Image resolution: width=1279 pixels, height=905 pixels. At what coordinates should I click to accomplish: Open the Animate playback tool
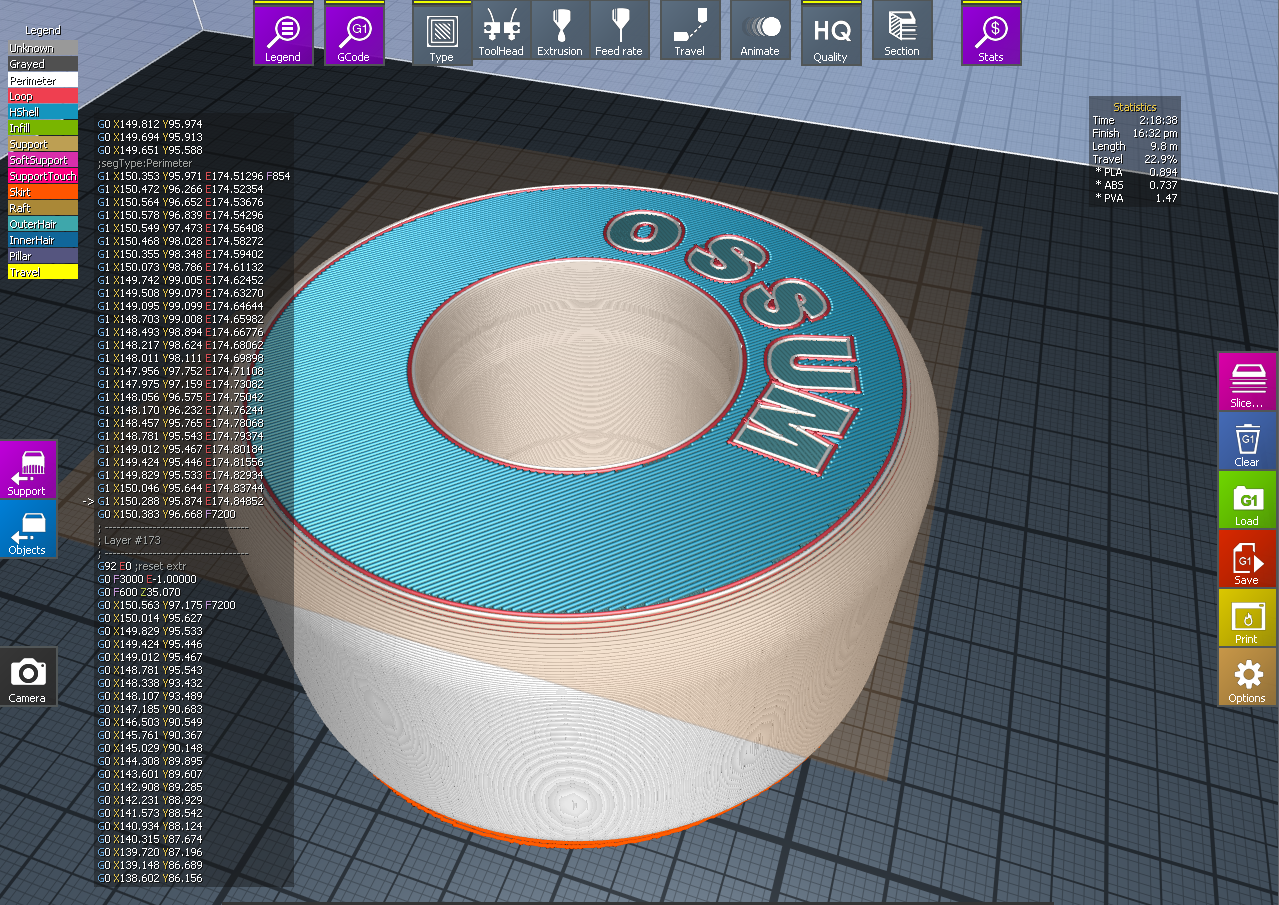coord(760,30)
